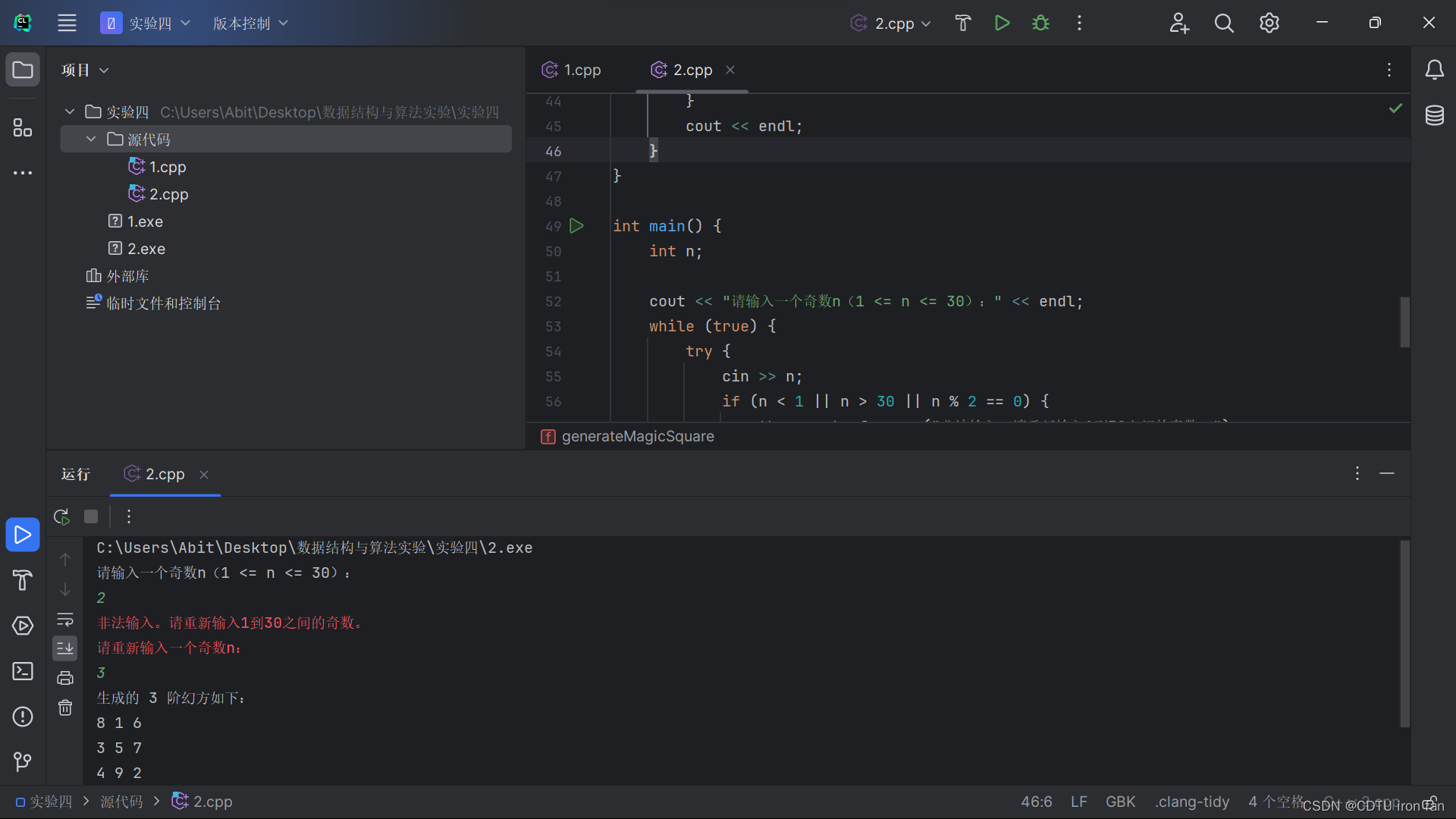Toggle scroll-to-end in the run console
The width and height of the screenshot is (1456, 819).
65,648
